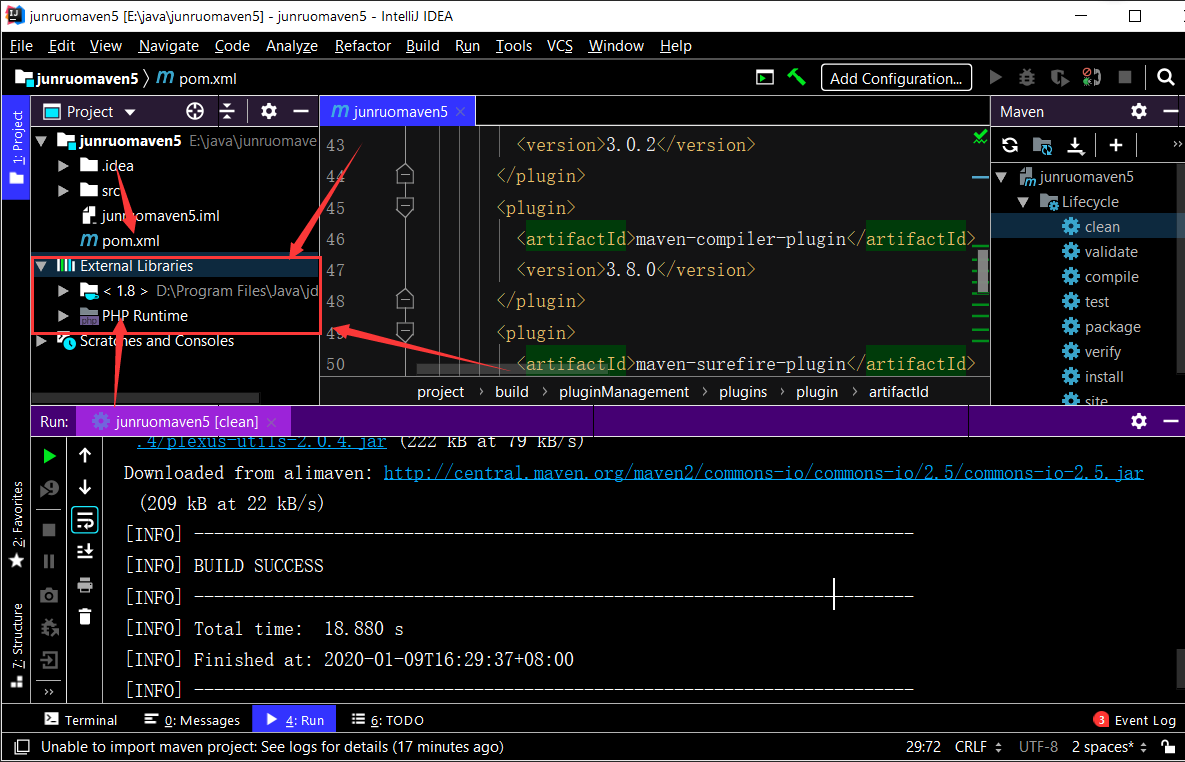Collapse the External Libraries node
The height and width of the screenshot is (762, 1185).
click(x=41, y=266)
